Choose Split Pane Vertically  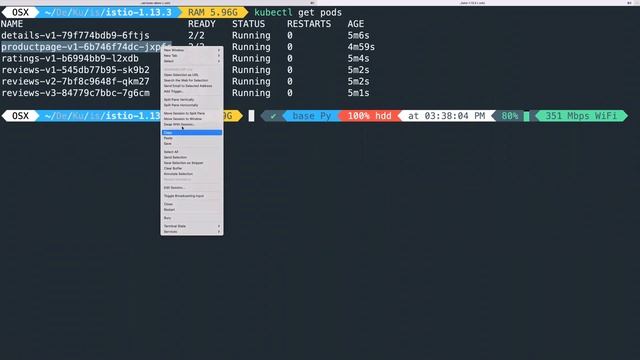tap(192, 100)
